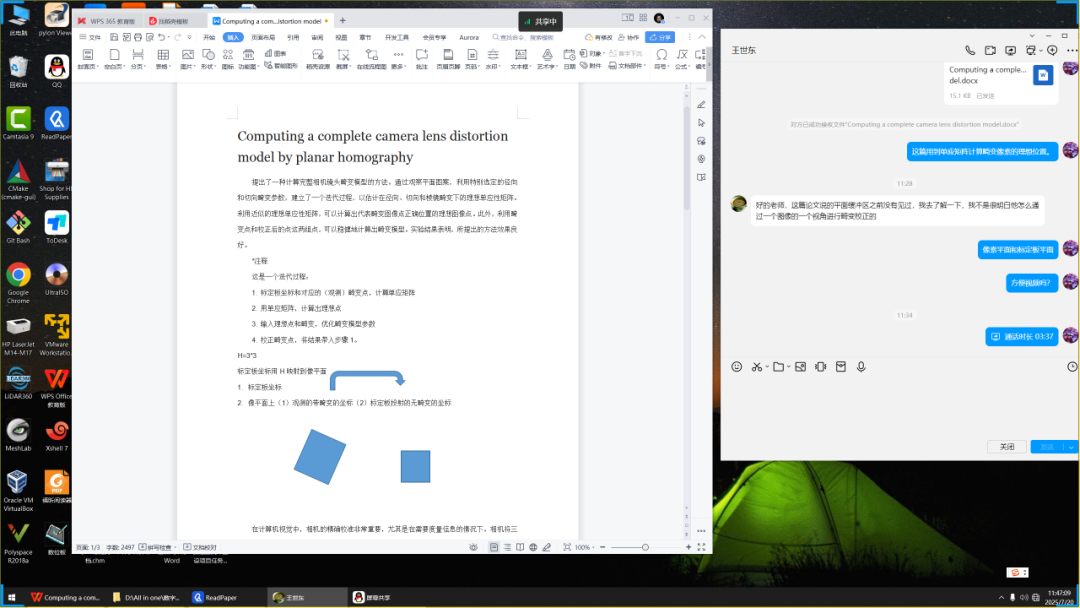
Task: Click the zoom slider handle in WPS
Action: 645,547
